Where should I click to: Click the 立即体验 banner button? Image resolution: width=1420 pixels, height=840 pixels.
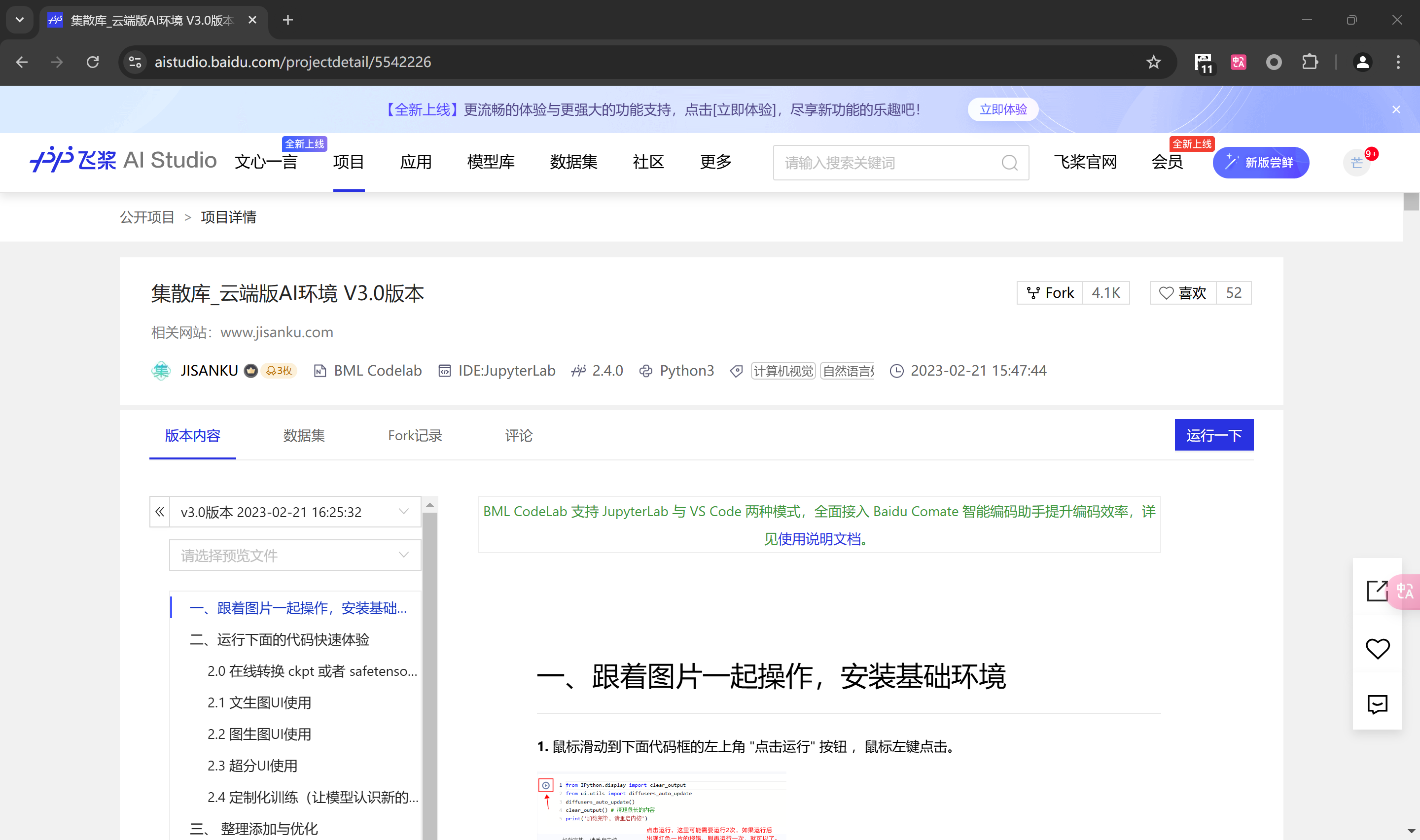pos(1003,109)
